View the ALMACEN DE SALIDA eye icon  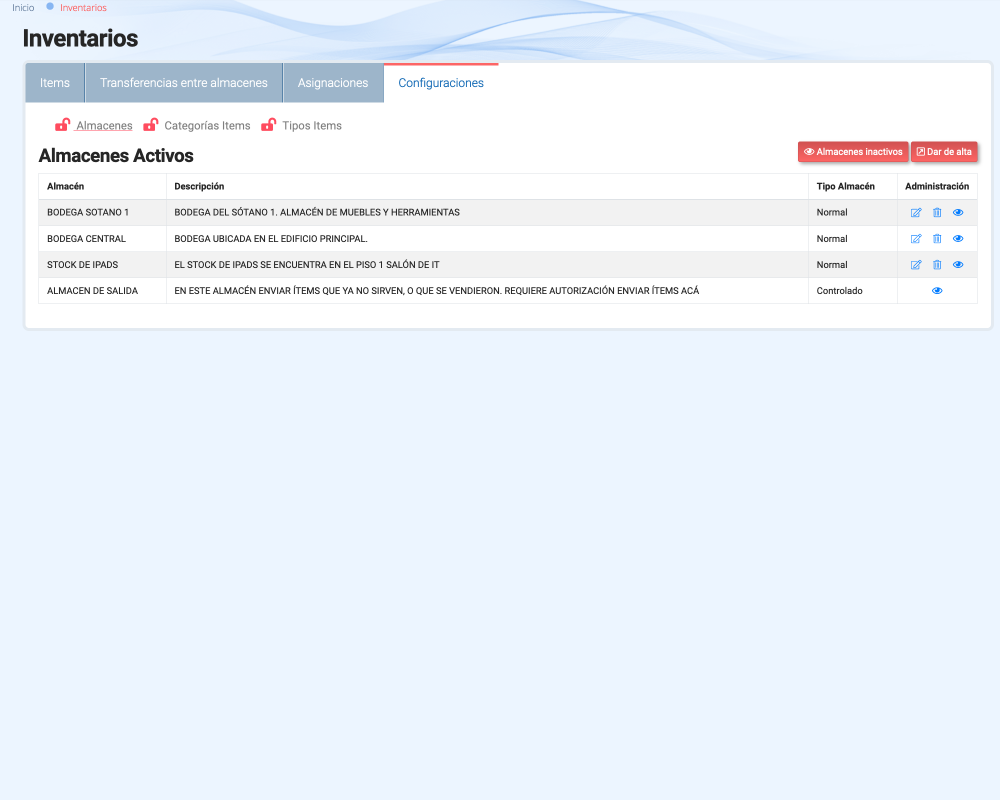[x=937, y=291]
